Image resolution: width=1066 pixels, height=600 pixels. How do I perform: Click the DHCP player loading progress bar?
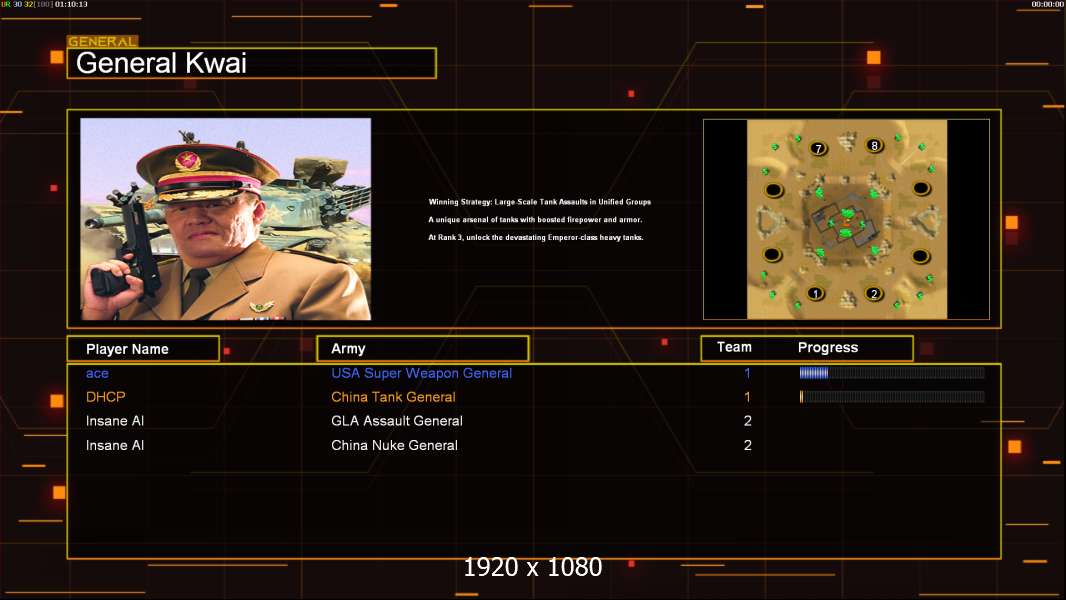[x=892, y=397]
